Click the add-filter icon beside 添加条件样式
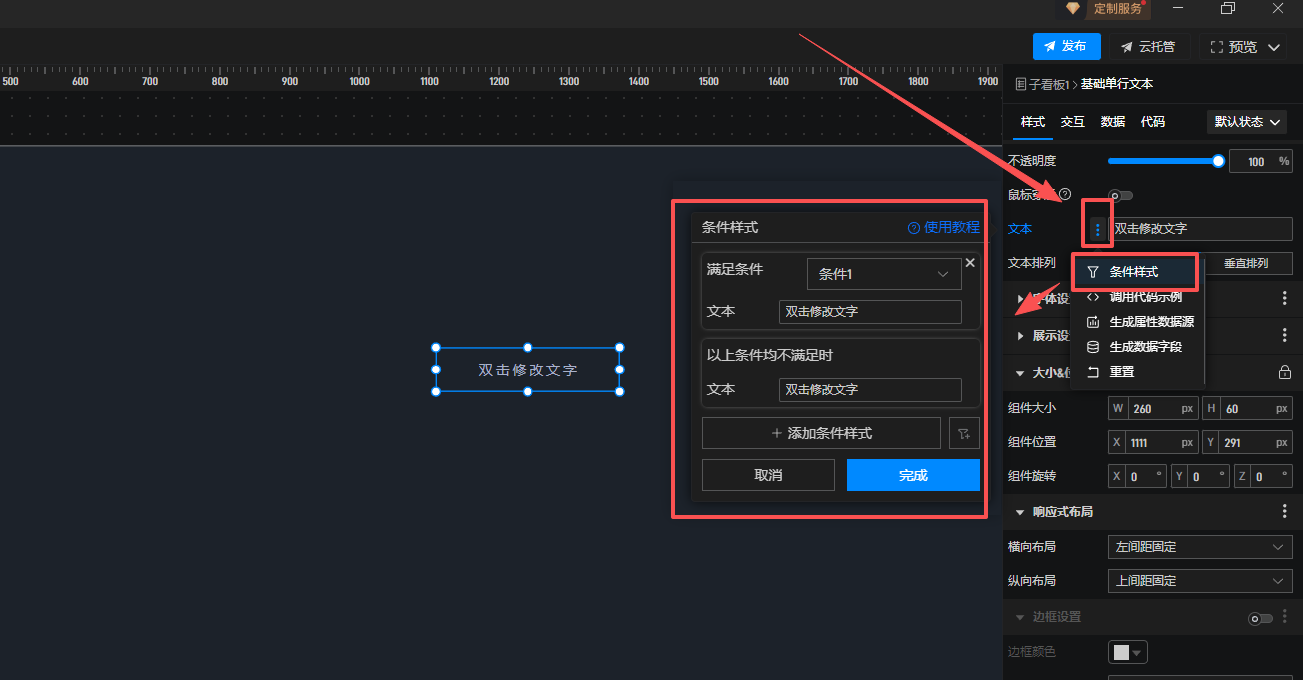1303x680 pixels. coord(964,433)
